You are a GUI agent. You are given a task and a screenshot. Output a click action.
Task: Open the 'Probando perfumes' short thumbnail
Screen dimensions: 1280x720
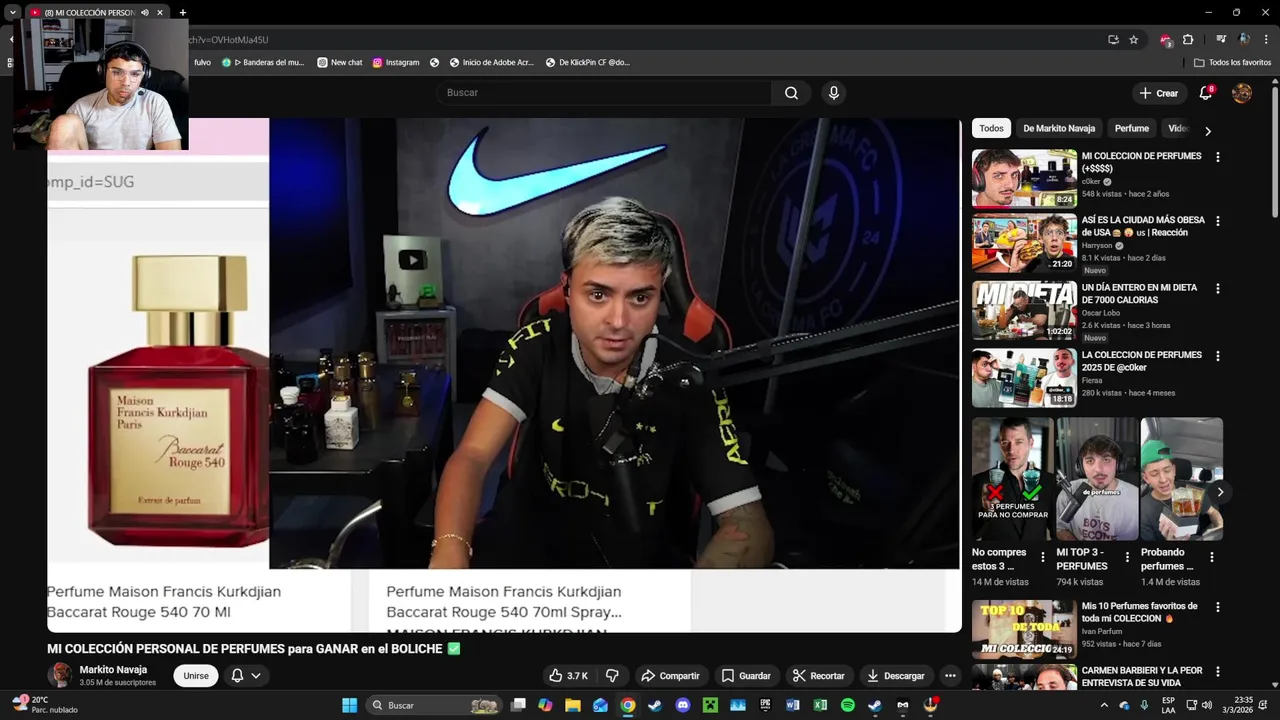1181,479
